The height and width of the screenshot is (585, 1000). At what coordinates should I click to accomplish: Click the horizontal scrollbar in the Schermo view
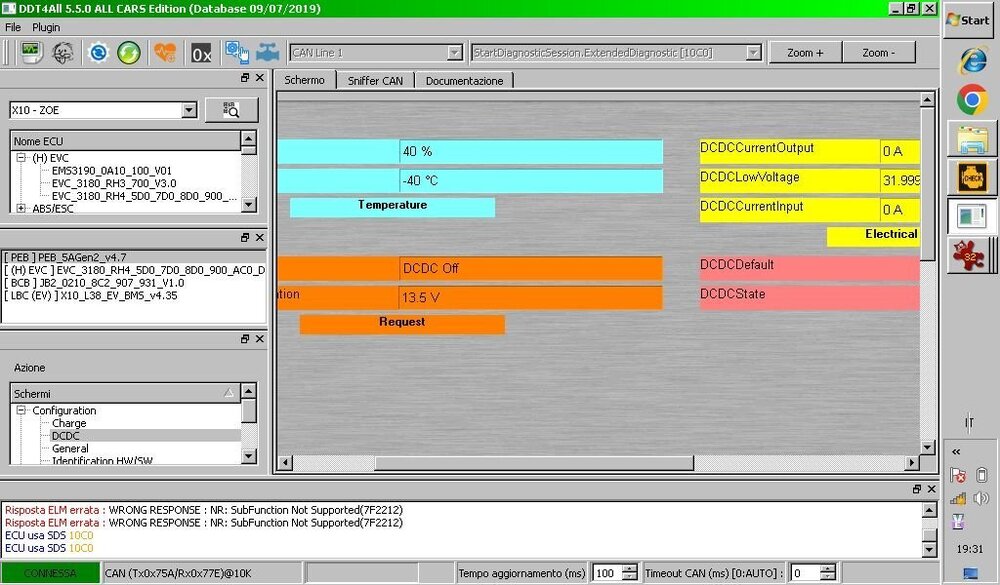tap(598, 463)
